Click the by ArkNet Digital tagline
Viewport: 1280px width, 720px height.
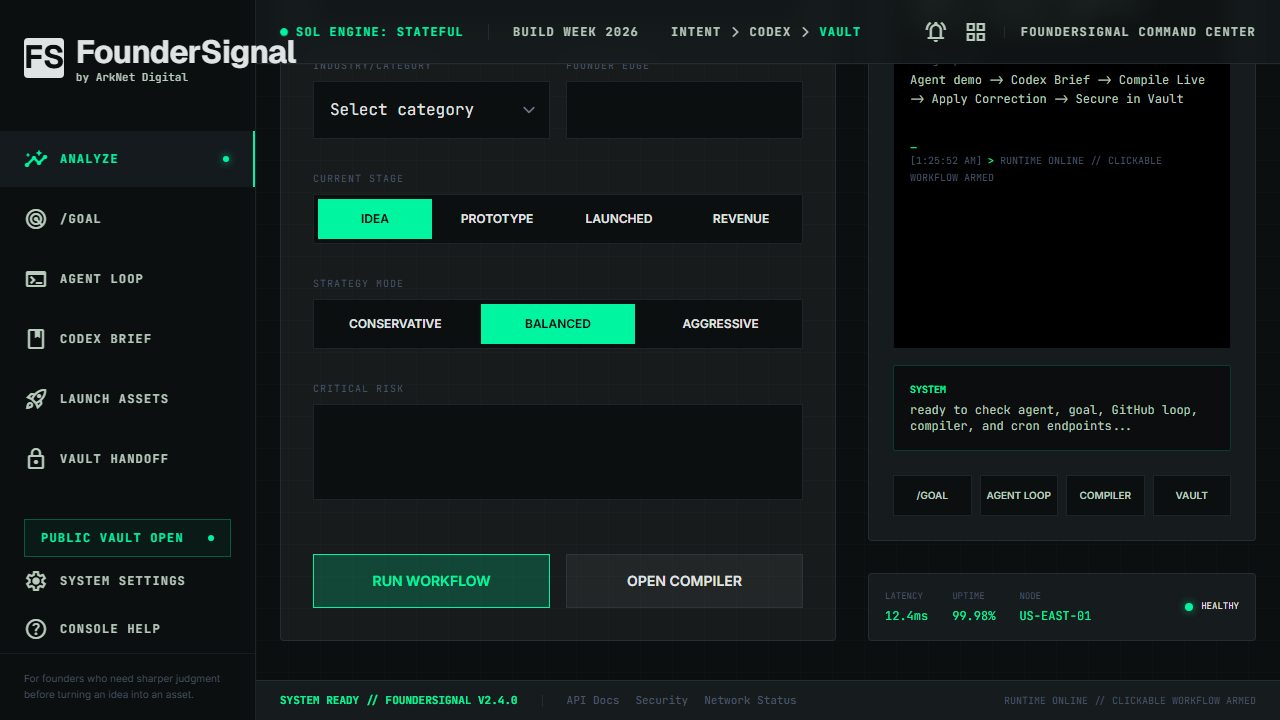[132, 77]
